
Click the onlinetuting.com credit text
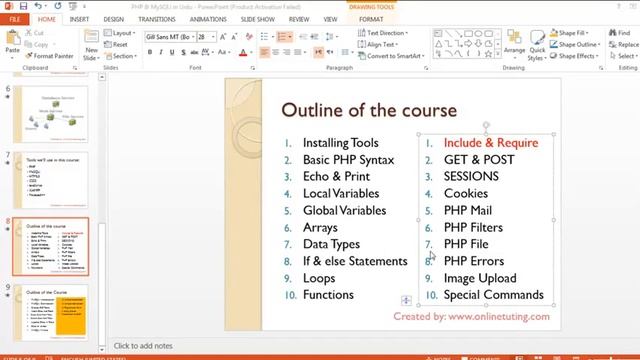471,316
